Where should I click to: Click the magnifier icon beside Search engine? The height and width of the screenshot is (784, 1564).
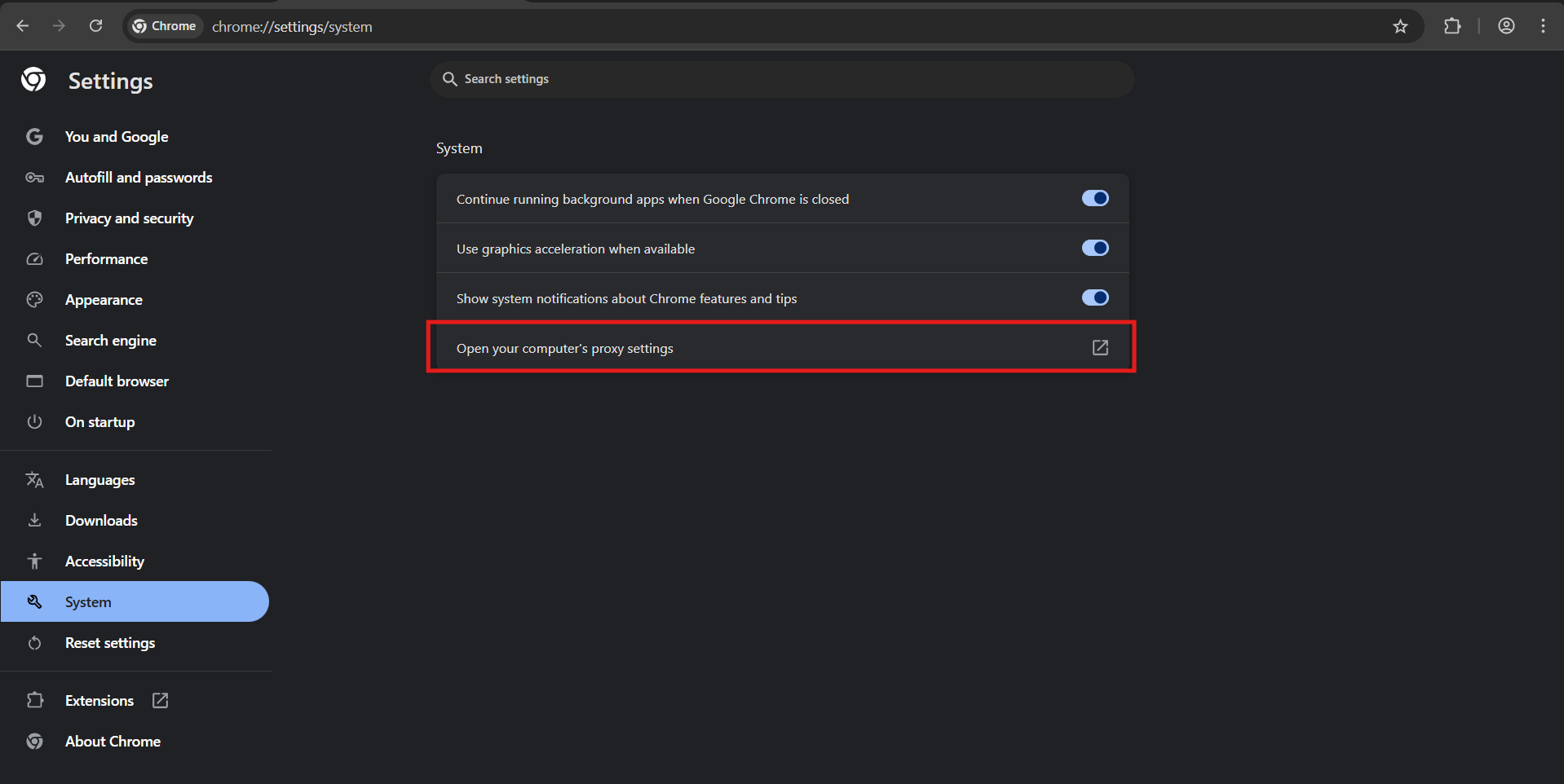pyautogui.click(x=34, y=341)
